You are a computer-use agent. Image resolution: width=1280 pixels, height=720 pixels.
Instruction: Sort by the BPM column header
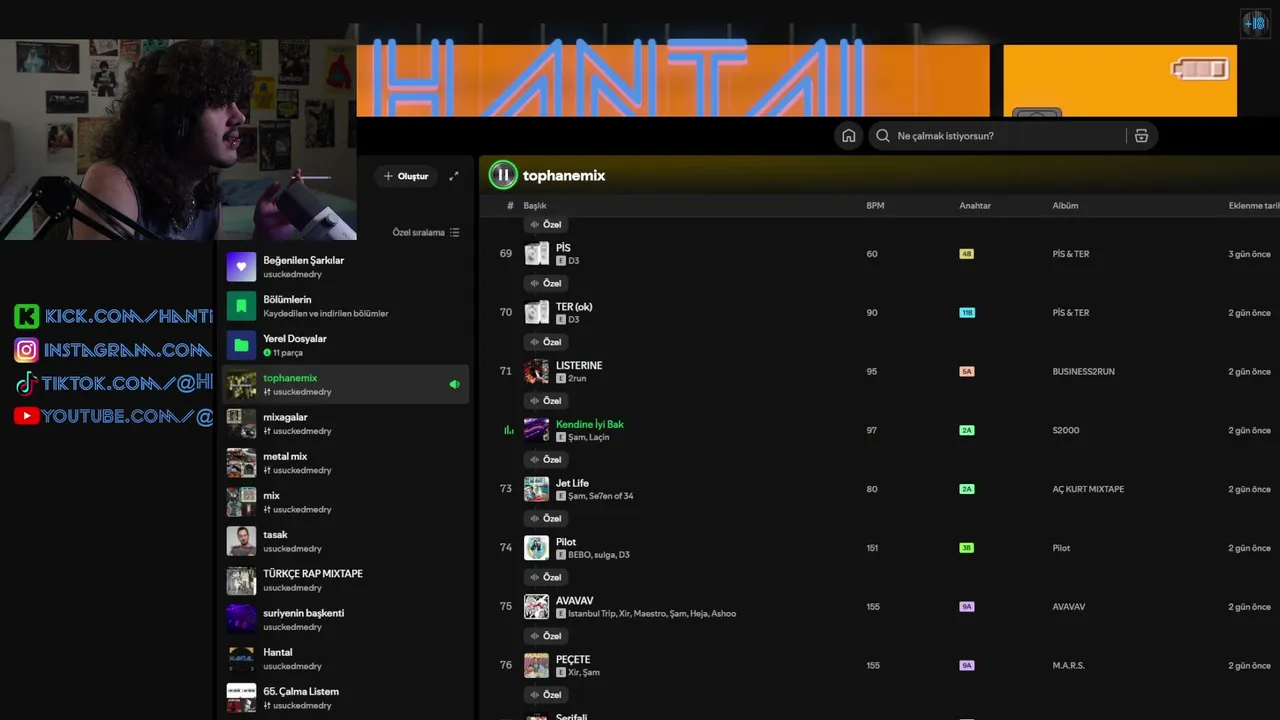pyautogui.click(x=875, y=206)
